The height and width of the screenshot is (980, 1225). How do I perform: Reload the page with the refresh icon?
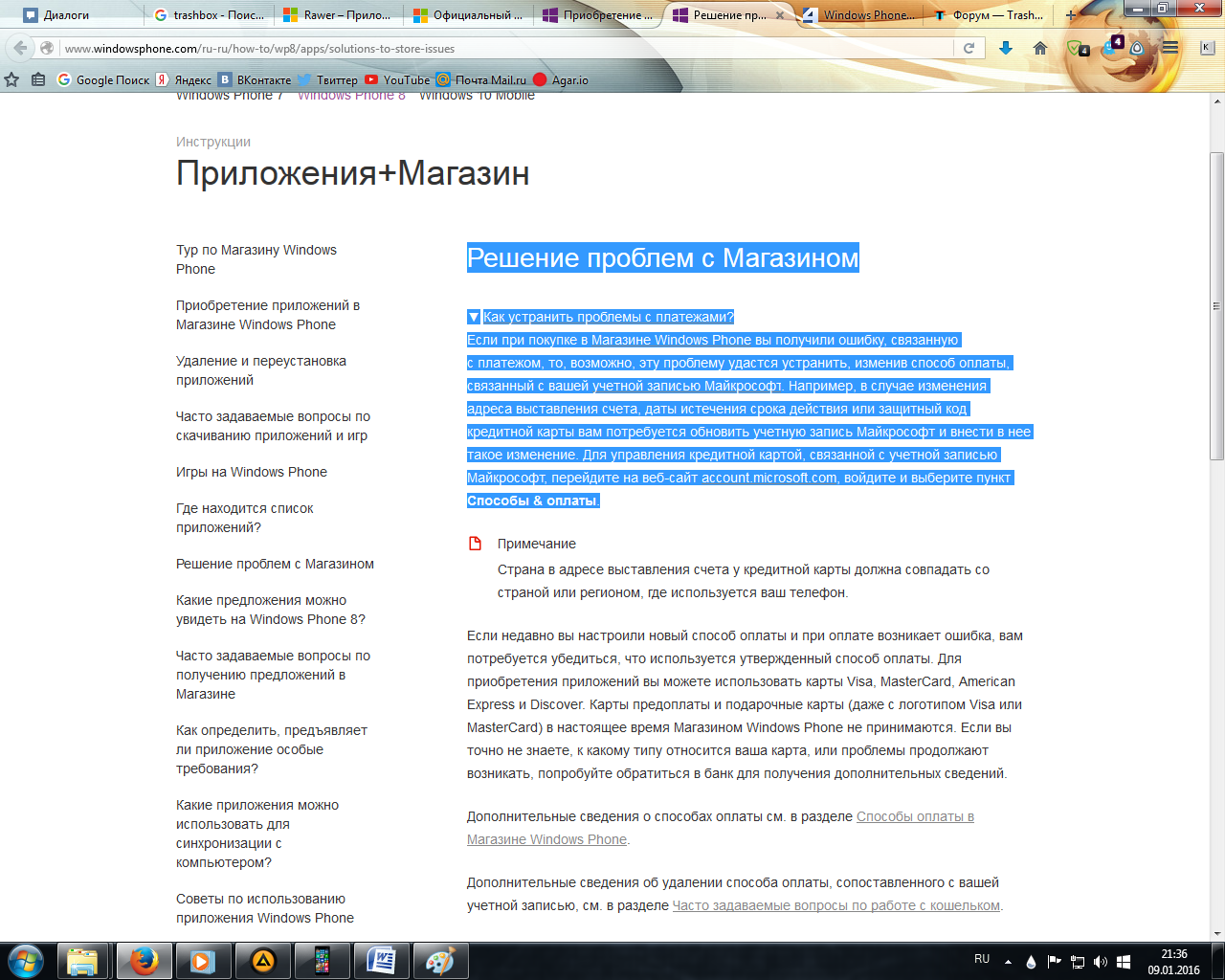pyautogui.click(x=969, y=48)
